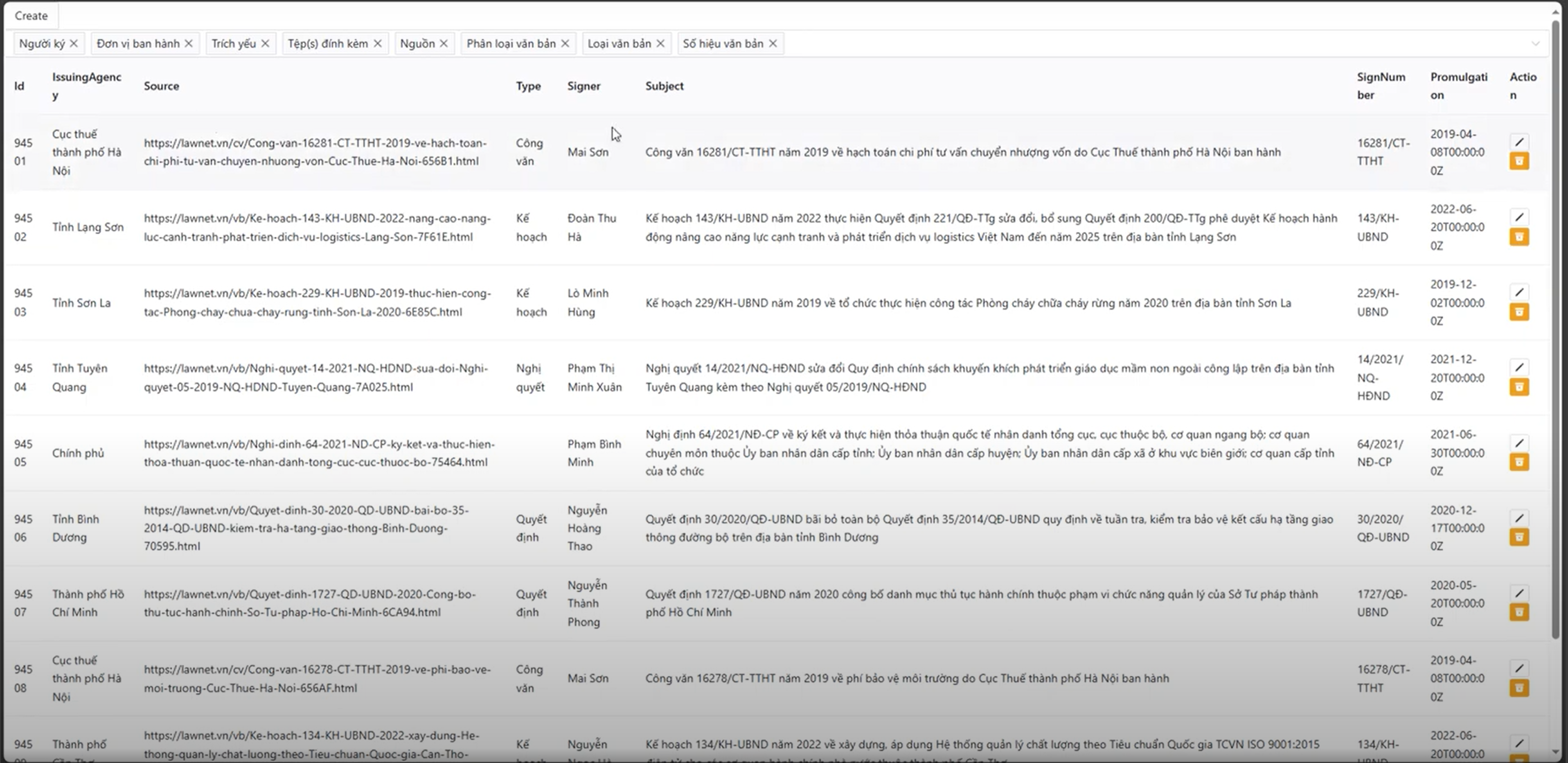This screenshot has width=1568, height=763.
Task: Select signer Đoàn Thu Hà cell
Action: 592,227
